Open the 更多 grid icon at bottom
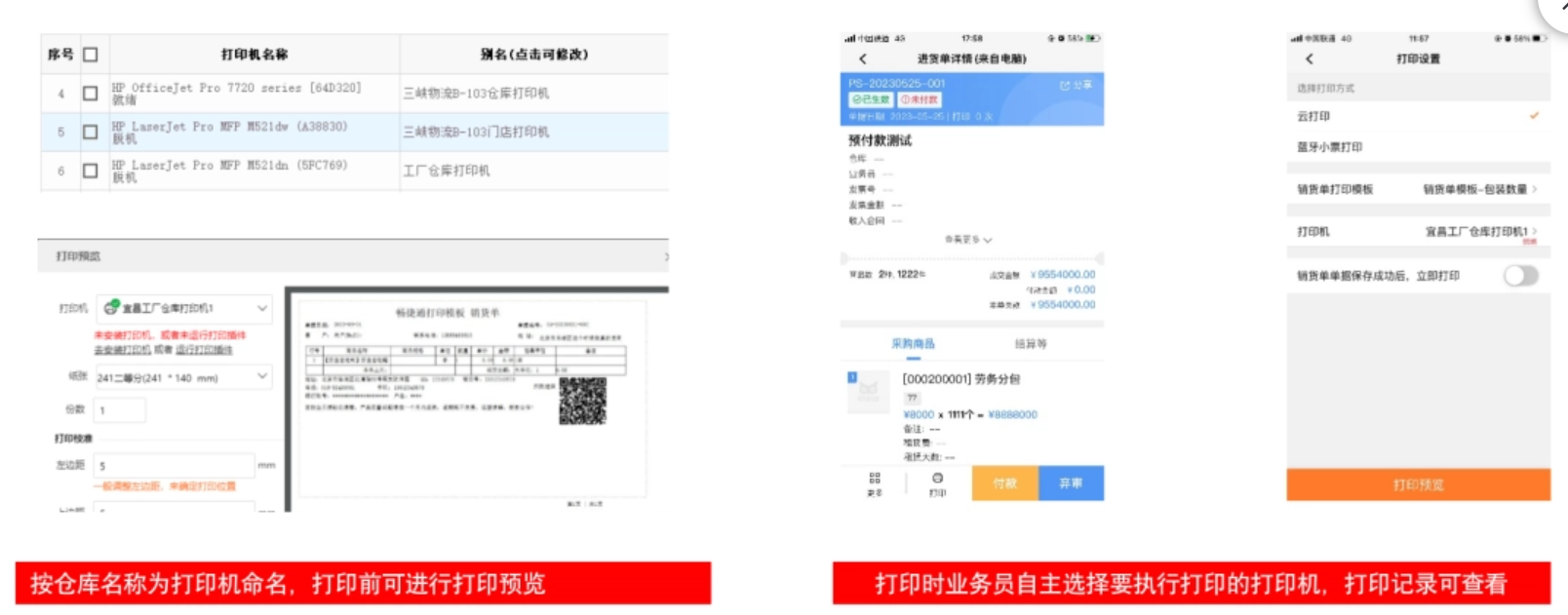 coord(874,482)
